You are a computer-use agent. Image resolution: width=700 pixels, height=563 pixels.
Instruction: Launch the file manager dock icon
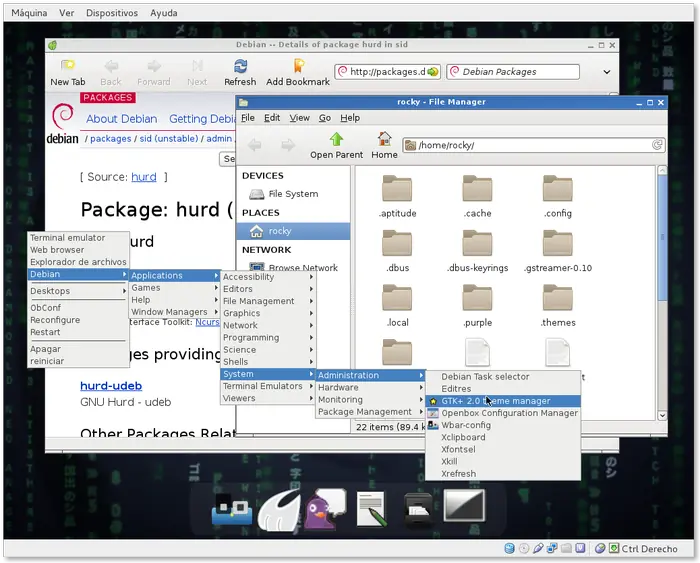pos(418,509)
